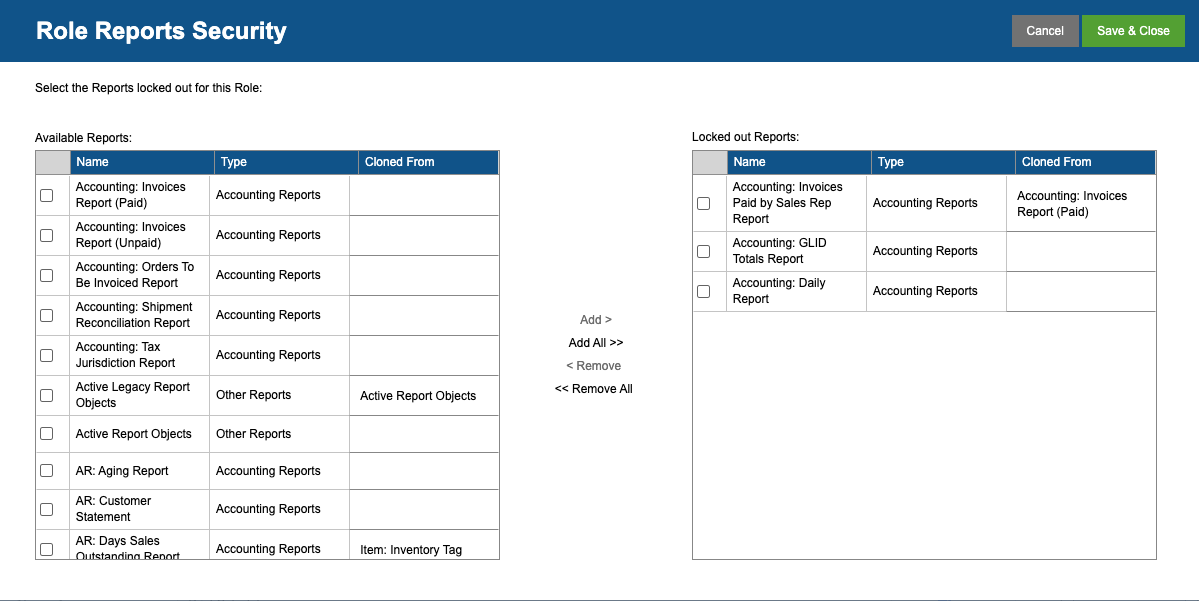Click 'Accounting: Invoices Report (Paid)' in the Locked out Cloned From column
The height and width of the screenshot is (601, 1199).
[1072, 203]
